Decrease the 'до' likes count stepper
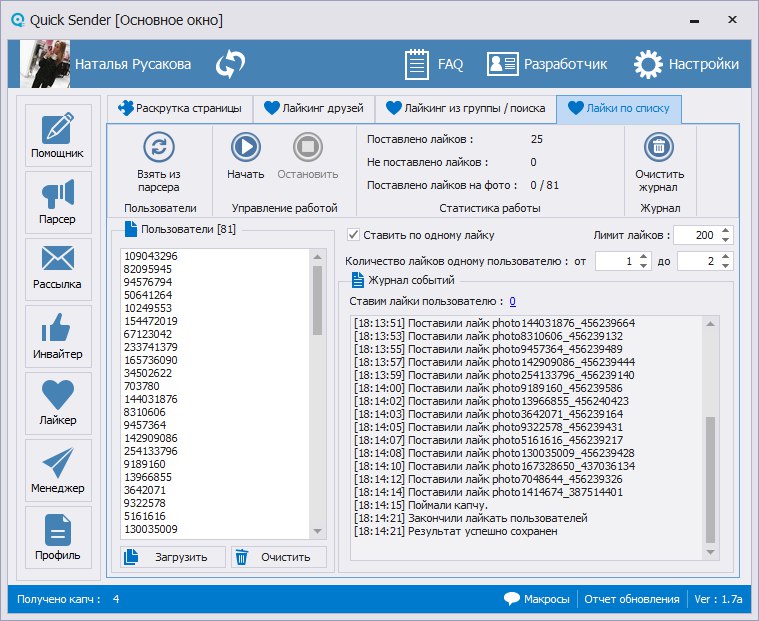 click(x=726, y=266)
